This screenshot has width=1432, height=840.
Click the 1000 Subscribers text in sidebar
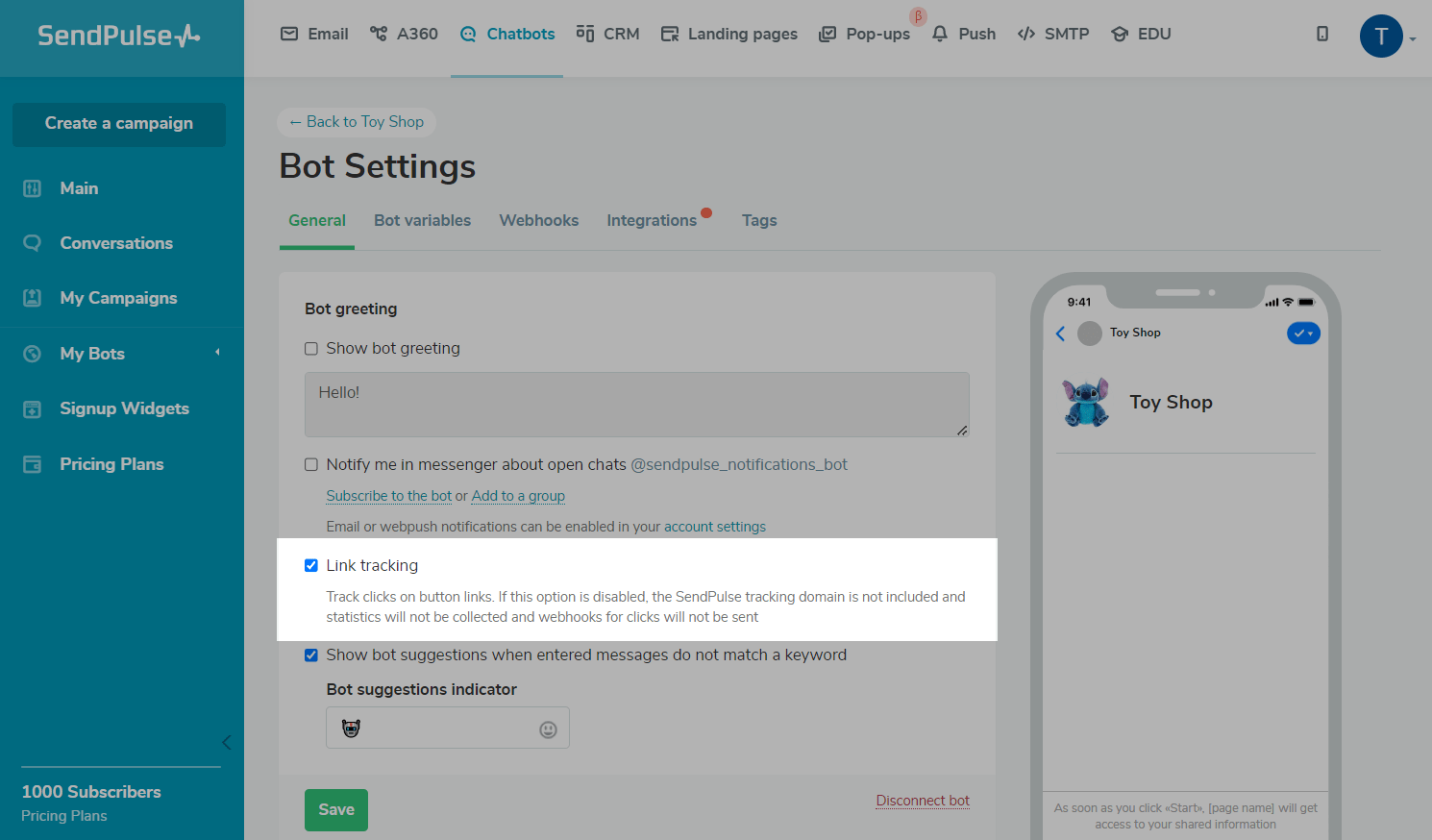pyautogui.click(x=91, y=792)
